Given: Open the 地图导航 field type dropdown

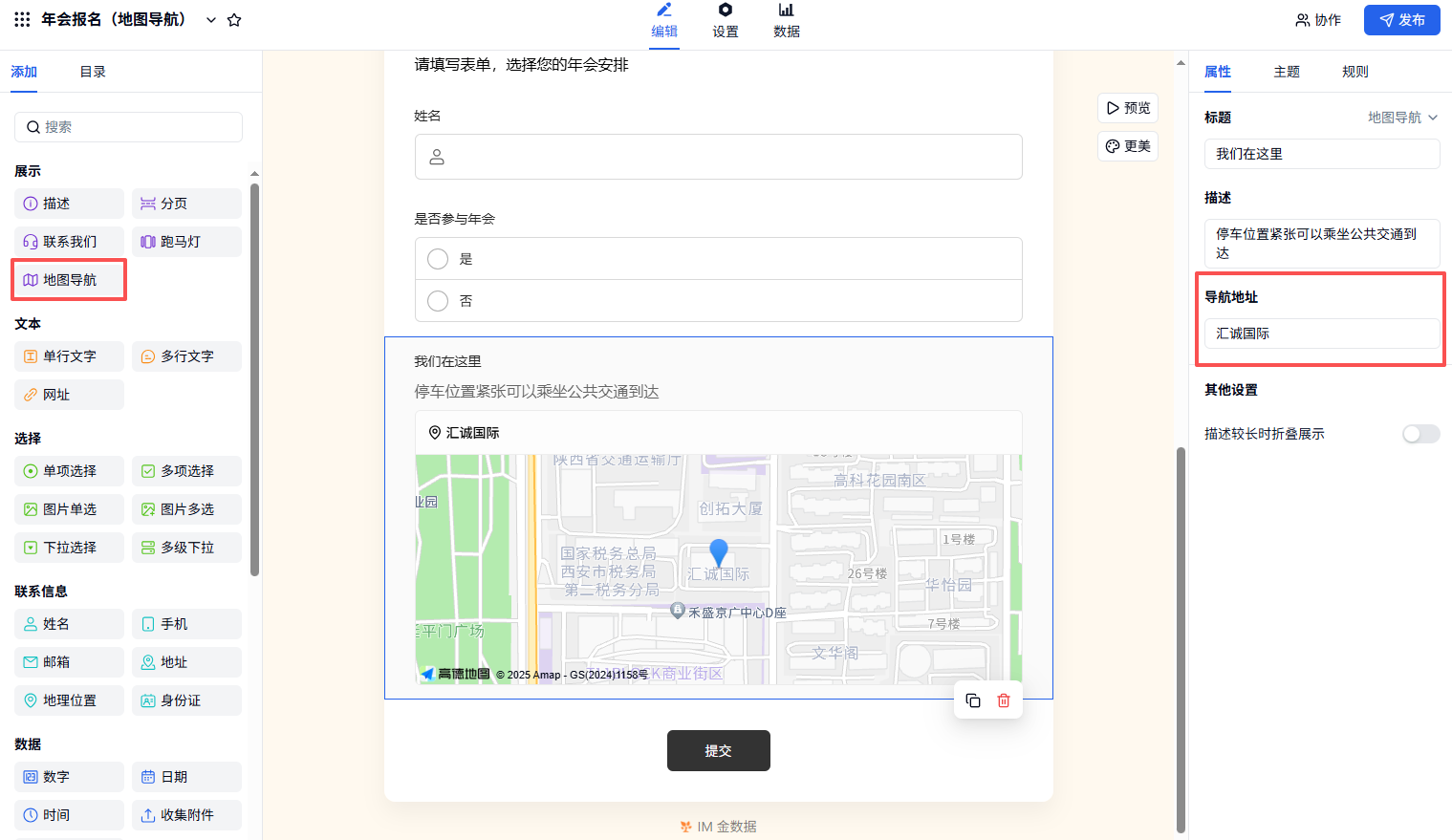Looking at the screenshot, I should (1402, 118).
